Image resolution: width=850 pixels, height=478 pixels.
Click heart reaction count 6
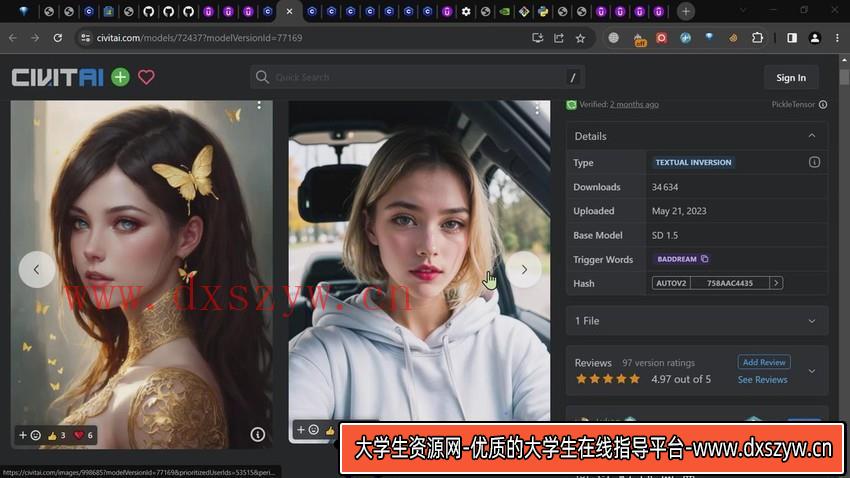point(83,435)
